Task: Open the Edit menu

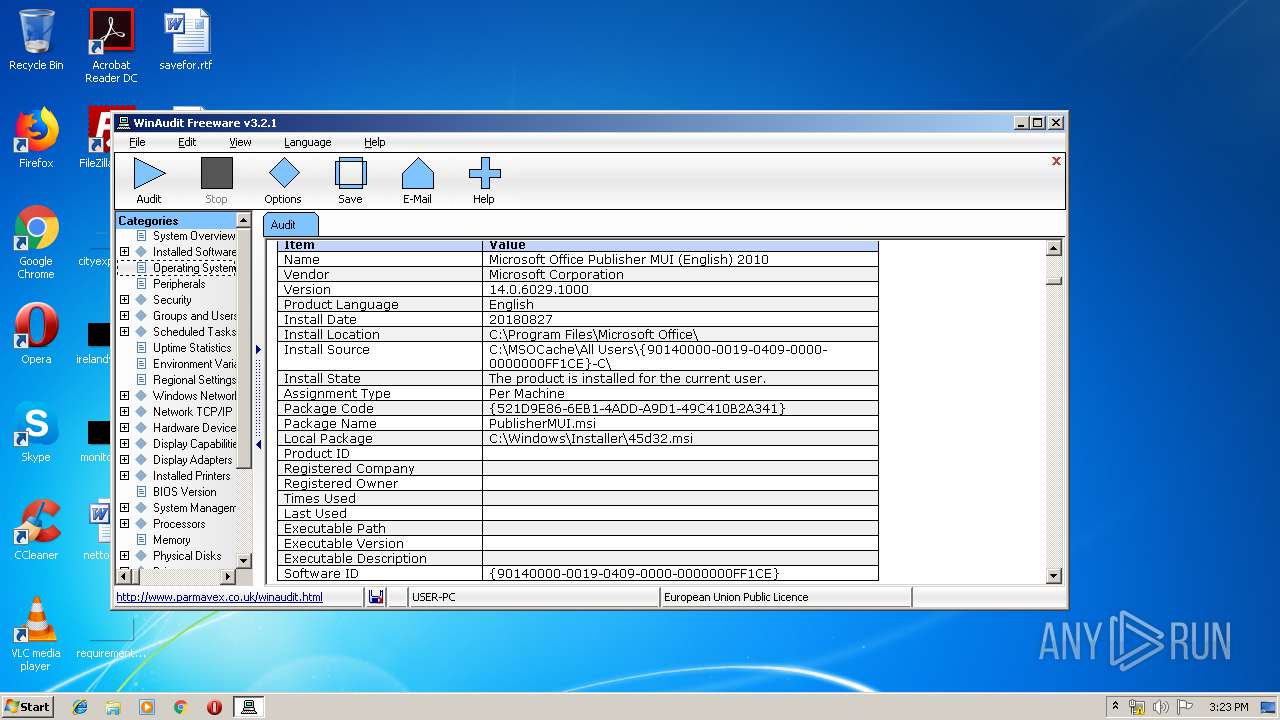Action: (187, 142)
